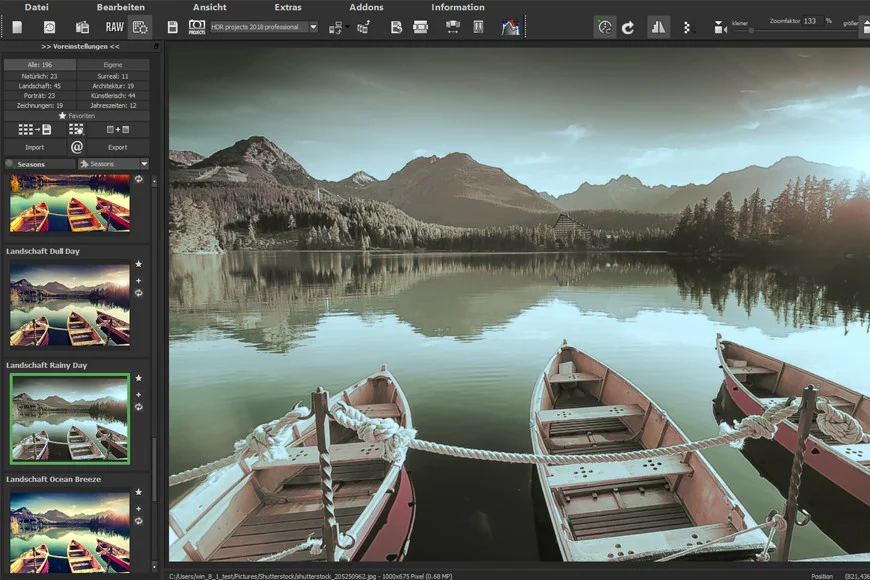Click the PROJECTS camera icon
The width and height of the screenshot is (870, 580).
[196, 27]
